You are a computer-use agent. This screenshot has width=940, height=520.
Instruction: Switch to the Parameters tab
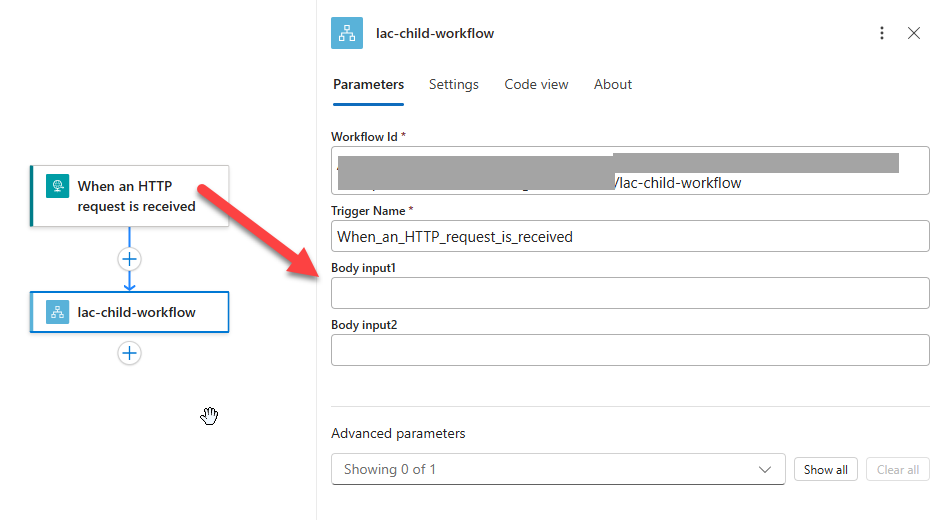pos(368,85)
